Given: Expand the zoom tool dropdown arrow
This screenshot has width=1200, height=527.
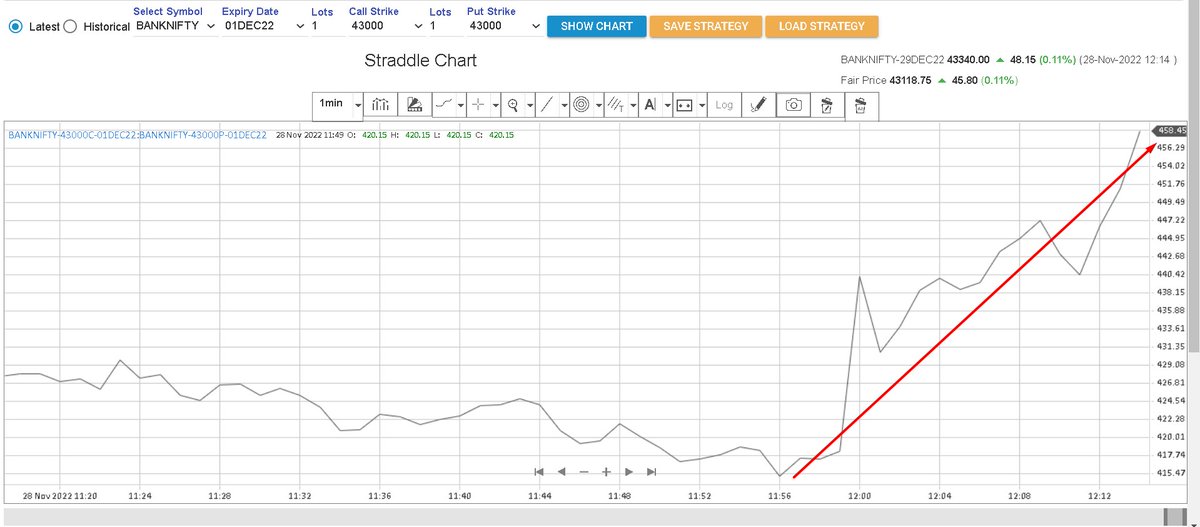Looking at the screenshot, I should [x=528, y=104].
